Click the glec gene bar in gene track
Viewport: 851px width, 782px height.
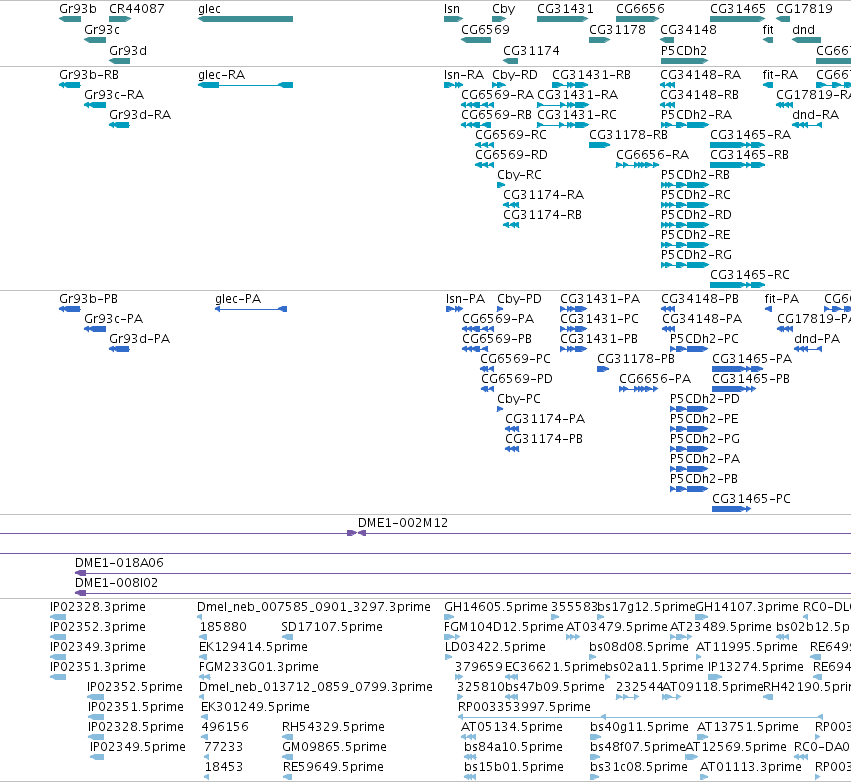[x=245, y=19]
